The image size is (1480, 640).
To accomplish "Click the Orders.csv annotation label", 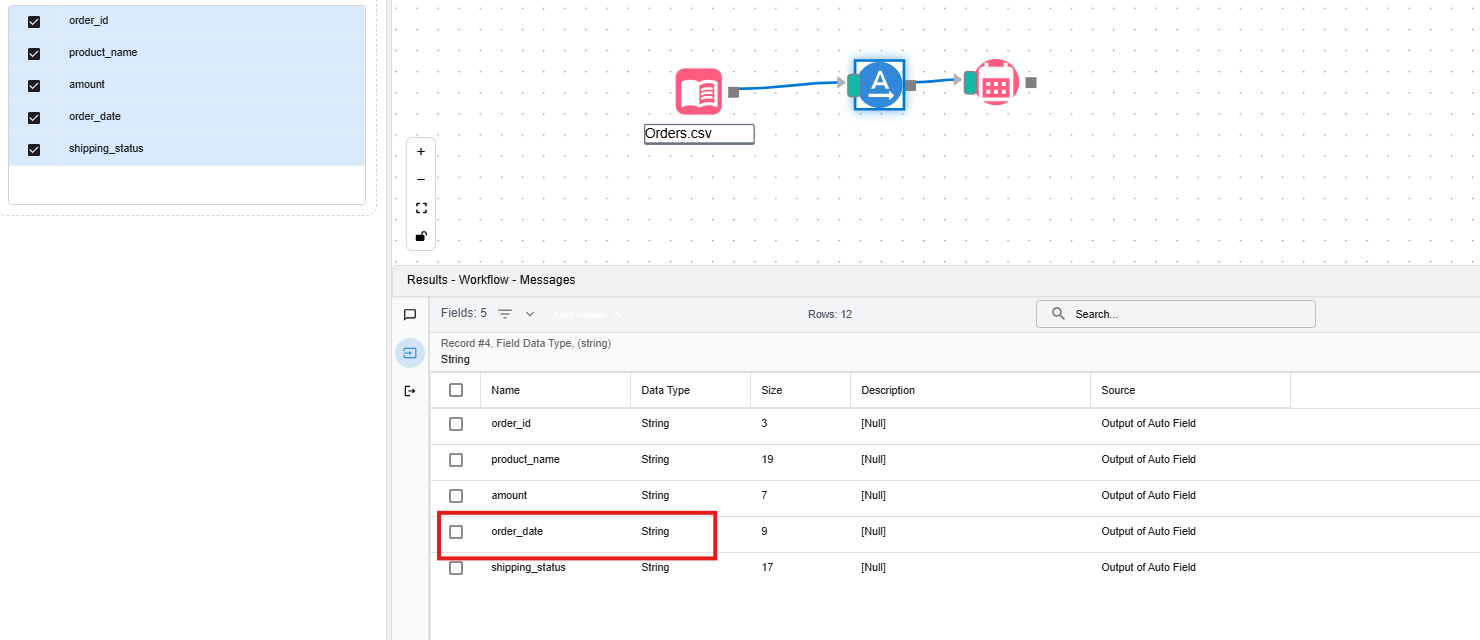I will point(698,133).
